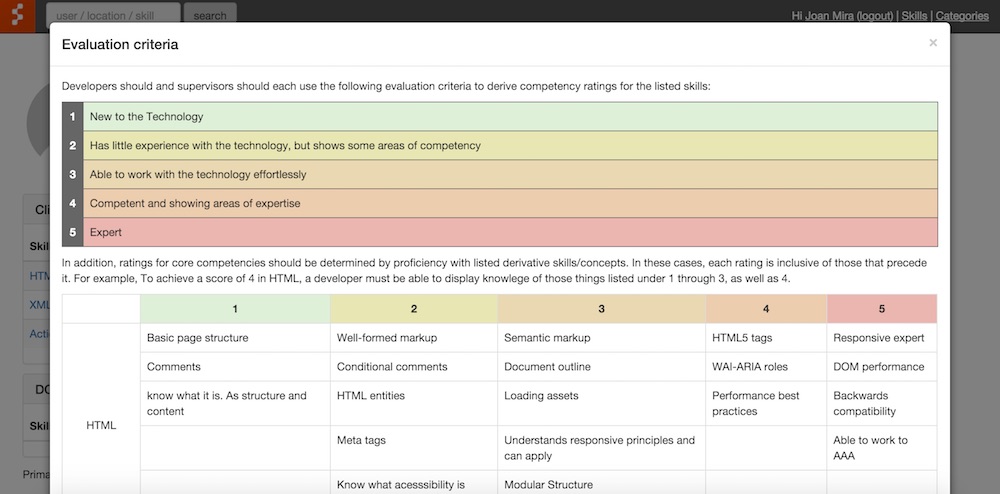Click the 'Has little experience' rating 2 row

pos(510,146)
